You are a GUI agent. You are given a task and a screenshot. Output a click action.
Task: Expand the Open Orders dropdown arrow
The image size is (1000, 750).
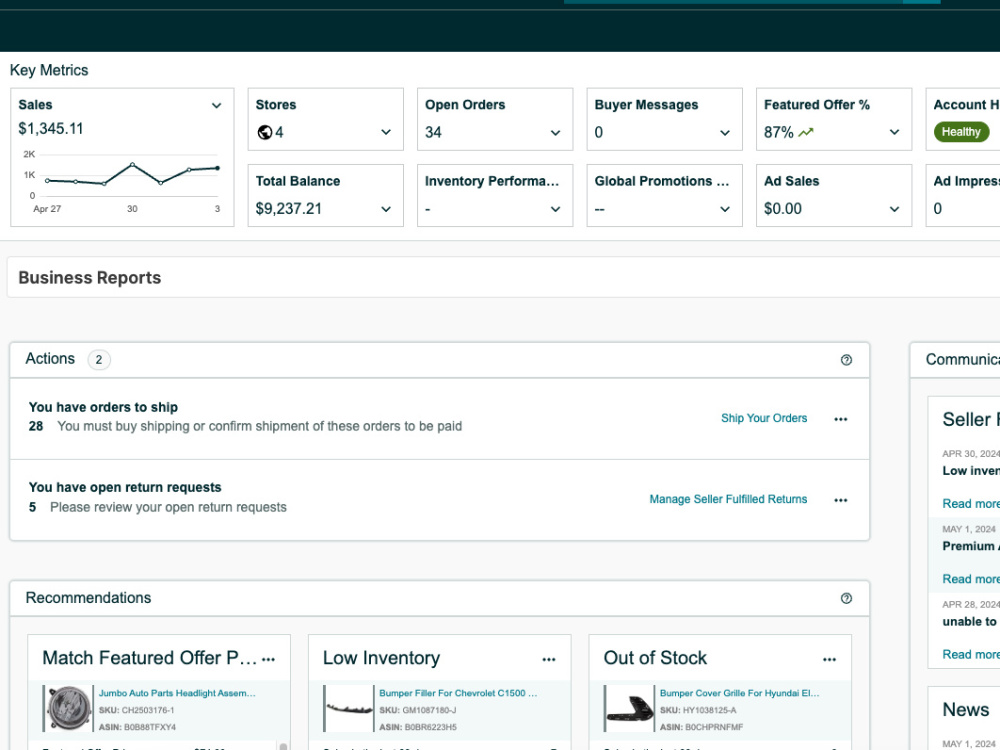point(555,133)
